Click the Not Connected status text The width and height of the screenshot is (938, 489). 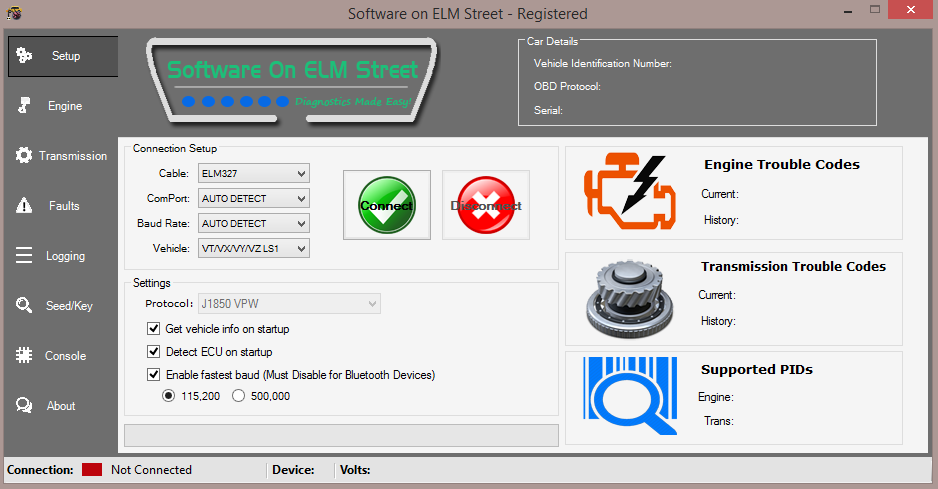pyautogui.click(x=151, y=470)
